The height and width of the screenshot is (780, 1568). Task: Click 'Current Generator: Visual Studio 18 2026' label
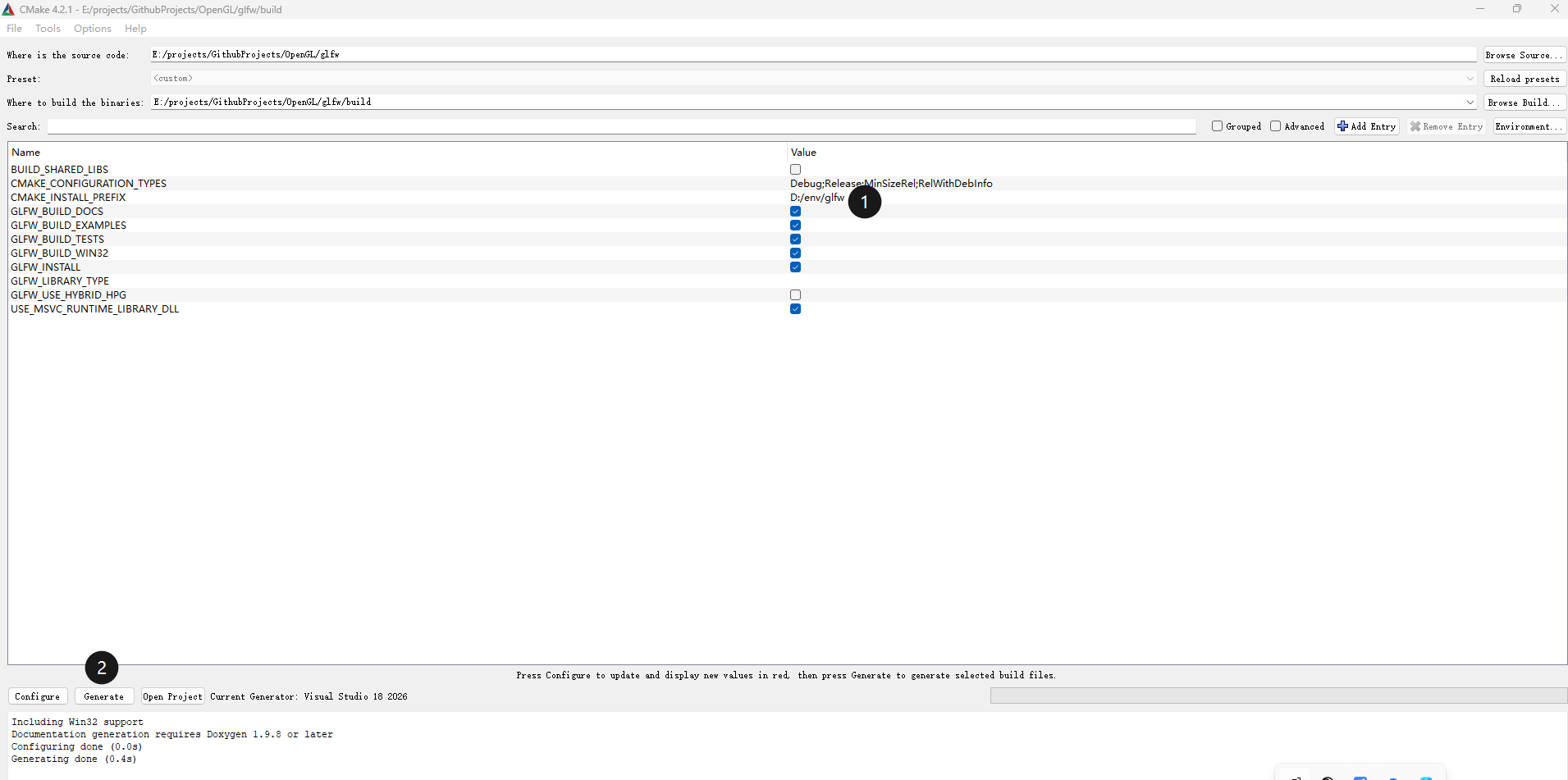309,696
